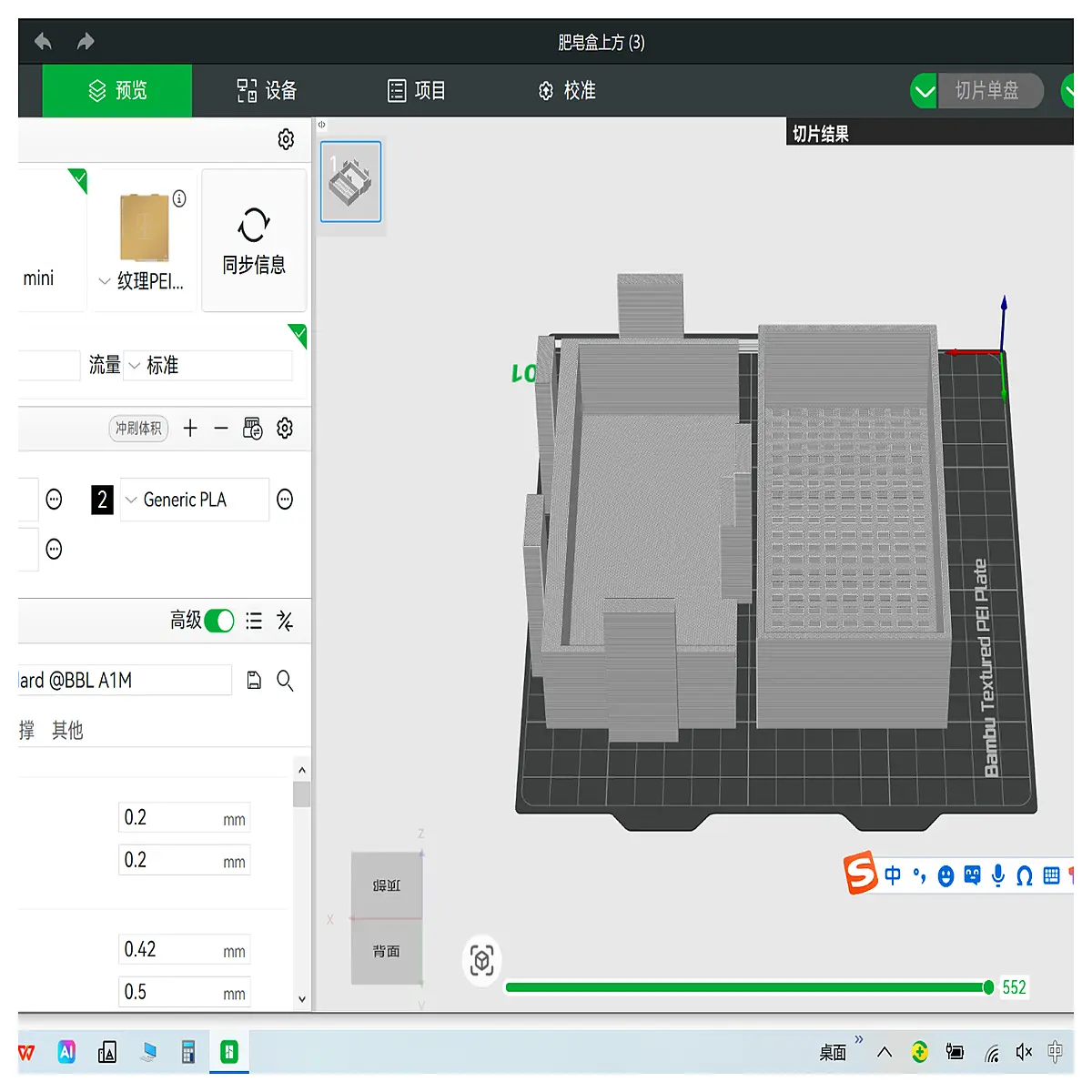
Task: Open the 流量 标准 dropdown
Action: point(209,365)
